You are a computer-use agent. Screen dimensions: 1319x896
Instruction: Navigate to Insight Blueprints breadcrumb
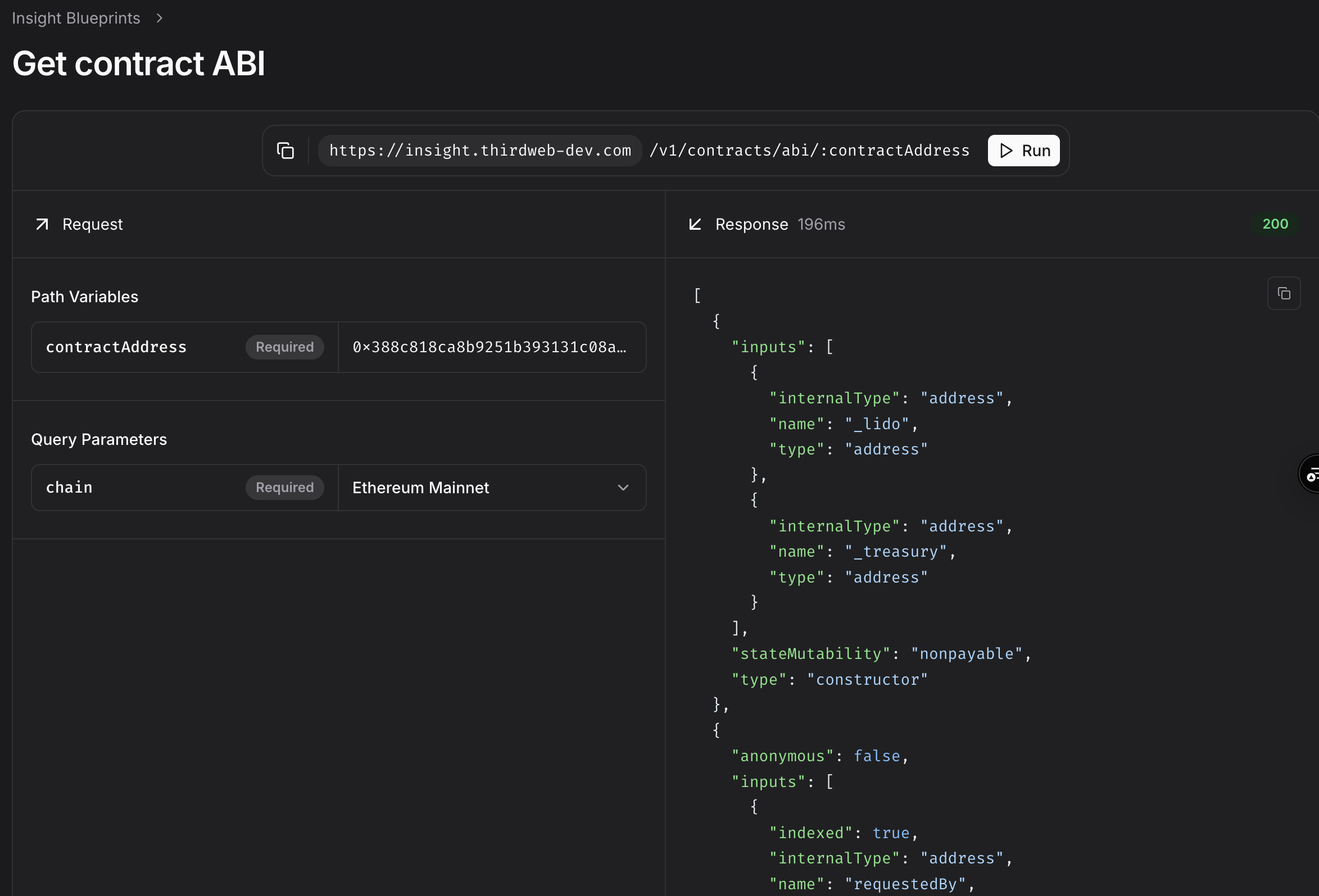(x=76, y=18)
